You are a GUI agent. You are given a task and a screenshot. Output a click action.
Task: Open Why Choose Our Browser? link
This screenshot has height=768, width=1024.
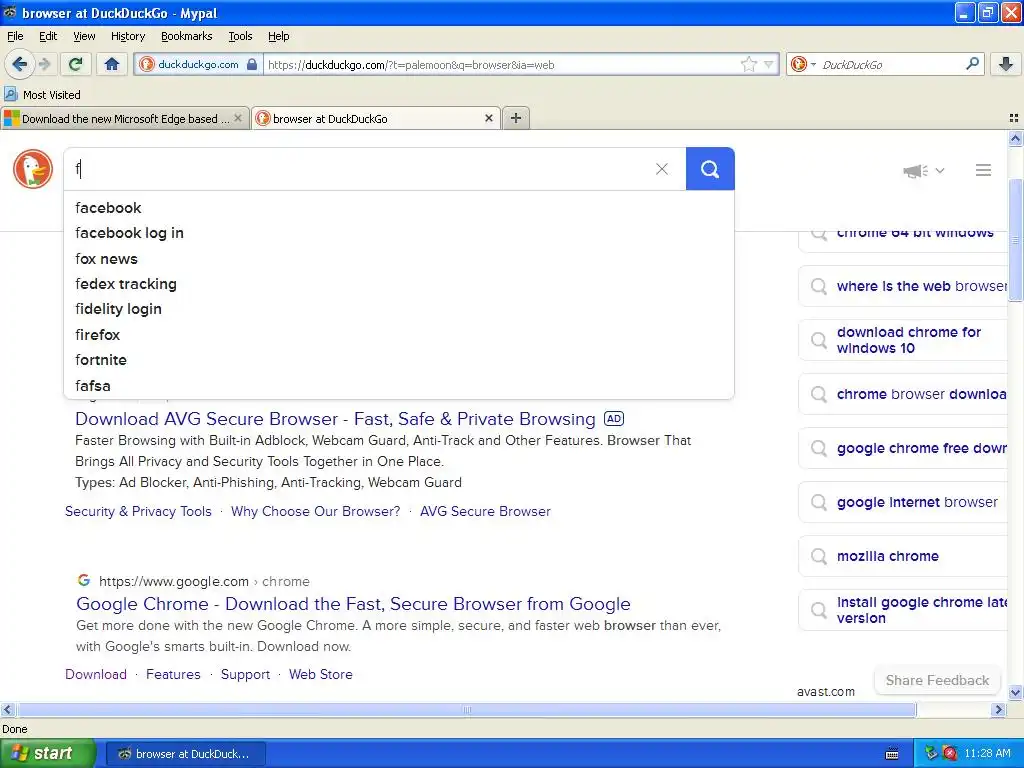coord(315,511)
